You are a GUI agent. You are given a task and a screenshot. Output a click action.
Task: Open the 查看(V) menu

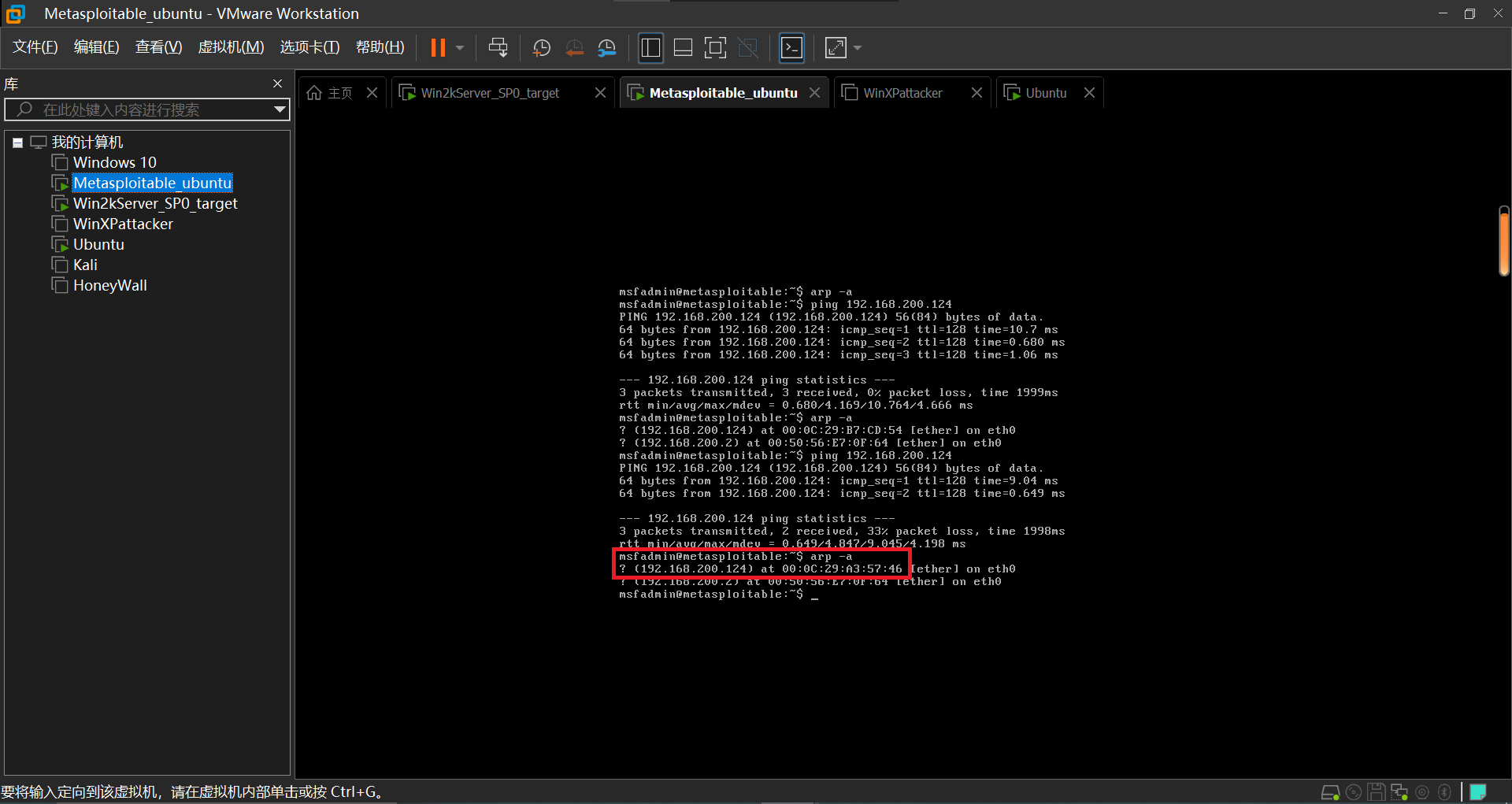158,47
